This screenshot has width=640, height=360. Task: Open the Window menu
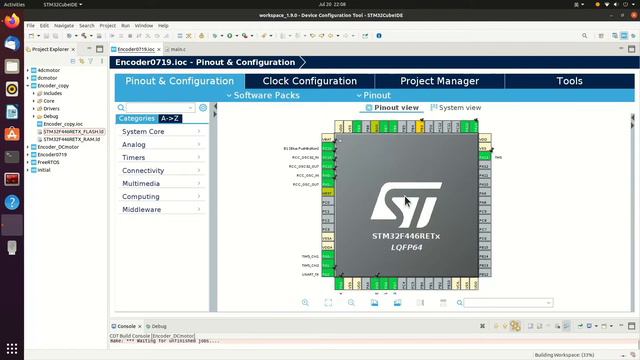point(144,26)
